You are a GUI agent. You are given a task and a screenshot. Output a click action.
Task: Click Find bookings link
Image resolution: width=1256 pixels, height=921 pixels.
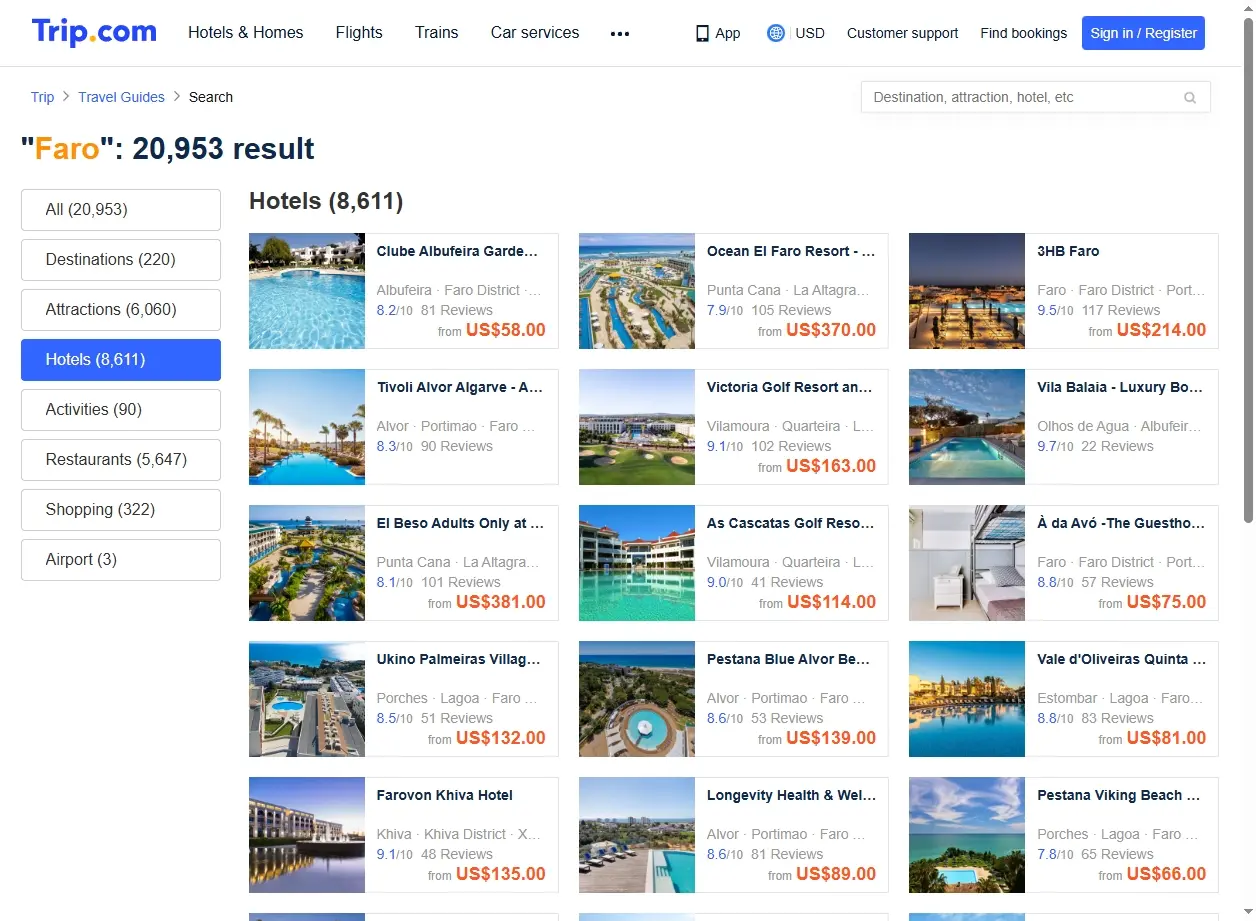point(1023,33)
